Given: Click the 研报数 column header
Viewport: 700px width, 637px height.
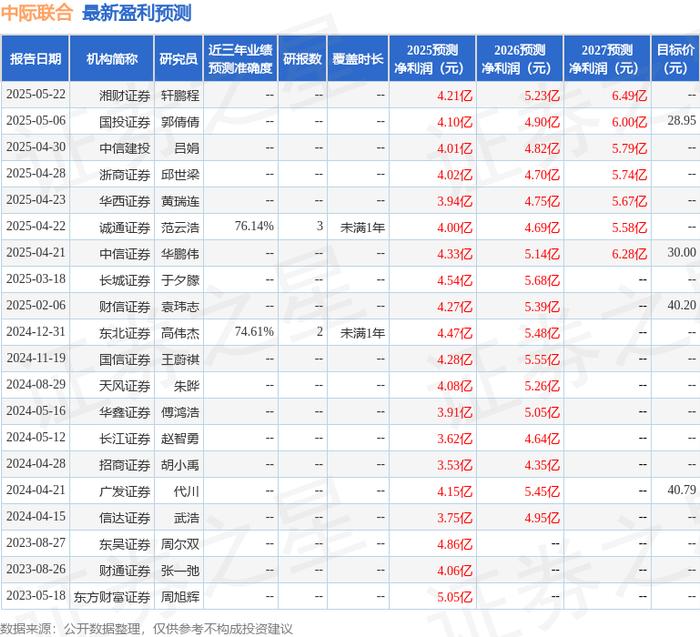Looking at the screenshot, I should pyautogui.click(x=302, y=58).
